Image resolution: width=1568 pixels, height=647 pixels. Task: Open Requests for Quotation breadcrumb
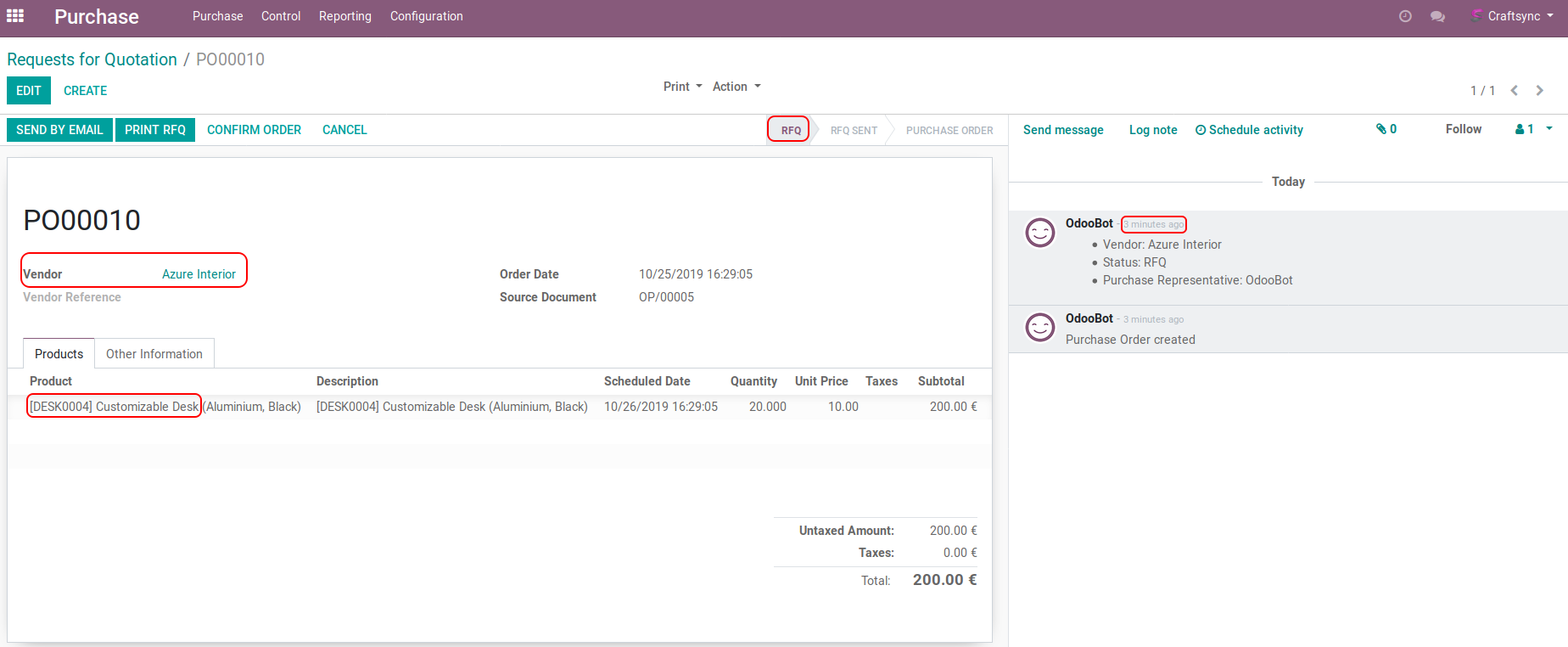[92, 59]
